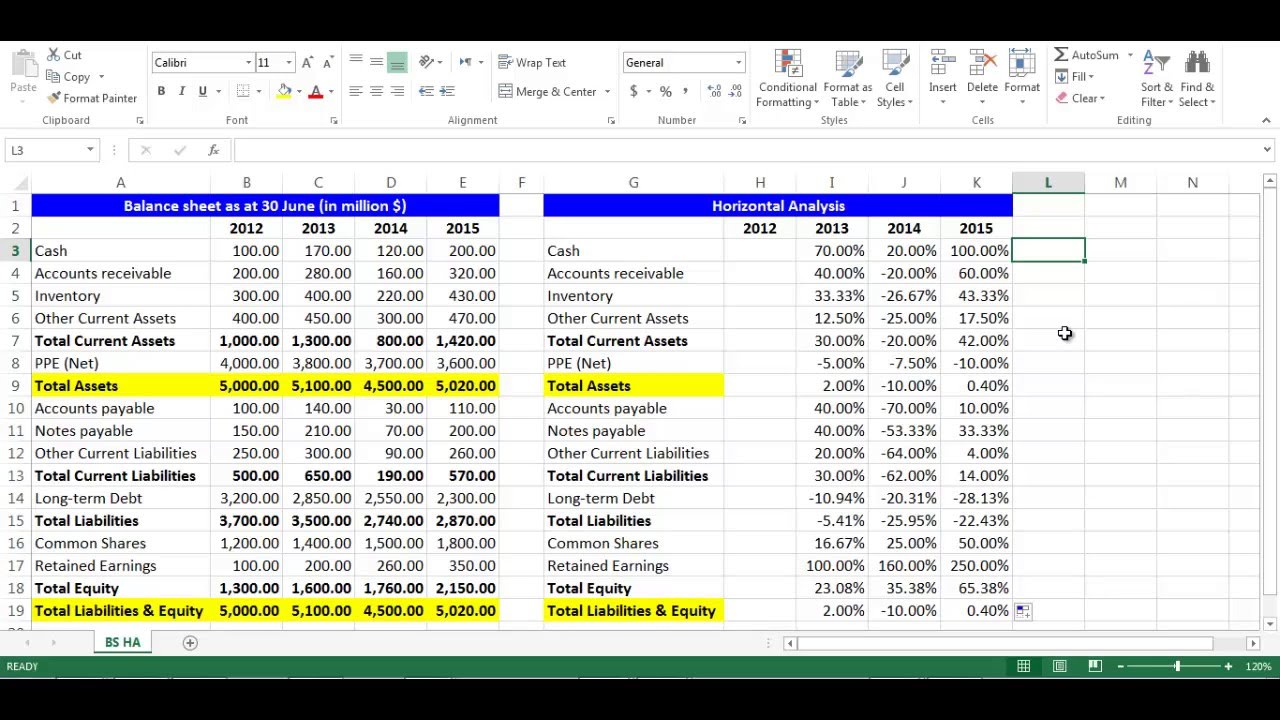Open the Number dialog launcher
1280x720 pixels.
click(x=742, y=120)
